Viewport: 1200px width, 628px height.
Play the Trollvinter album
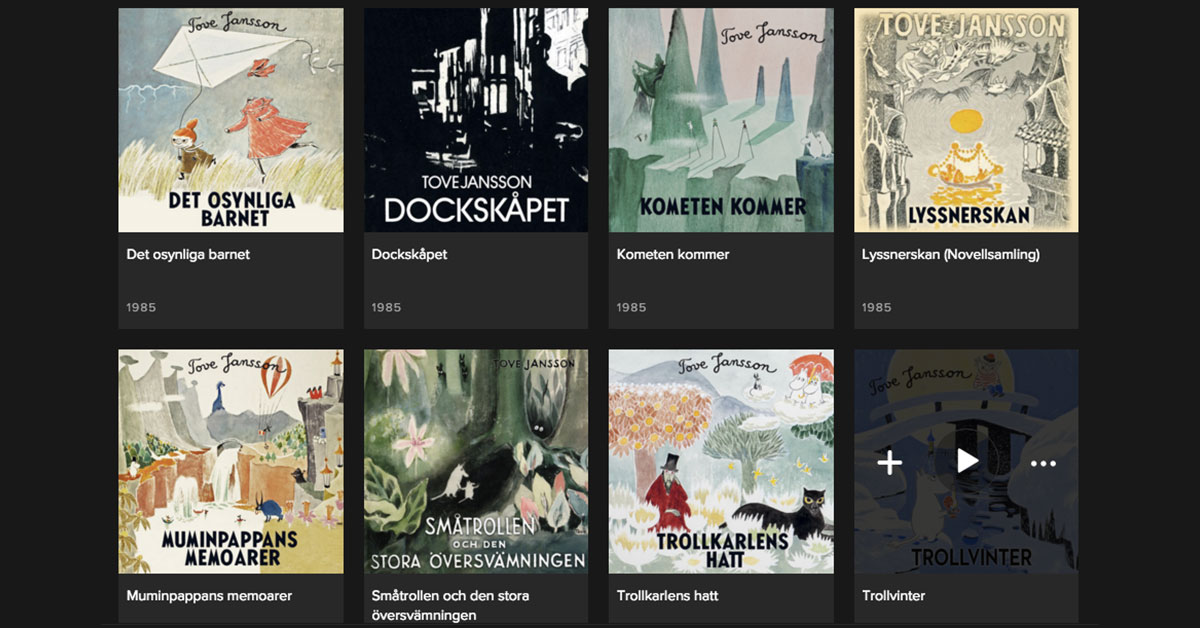pyautogui.click(x=967, y=461)
